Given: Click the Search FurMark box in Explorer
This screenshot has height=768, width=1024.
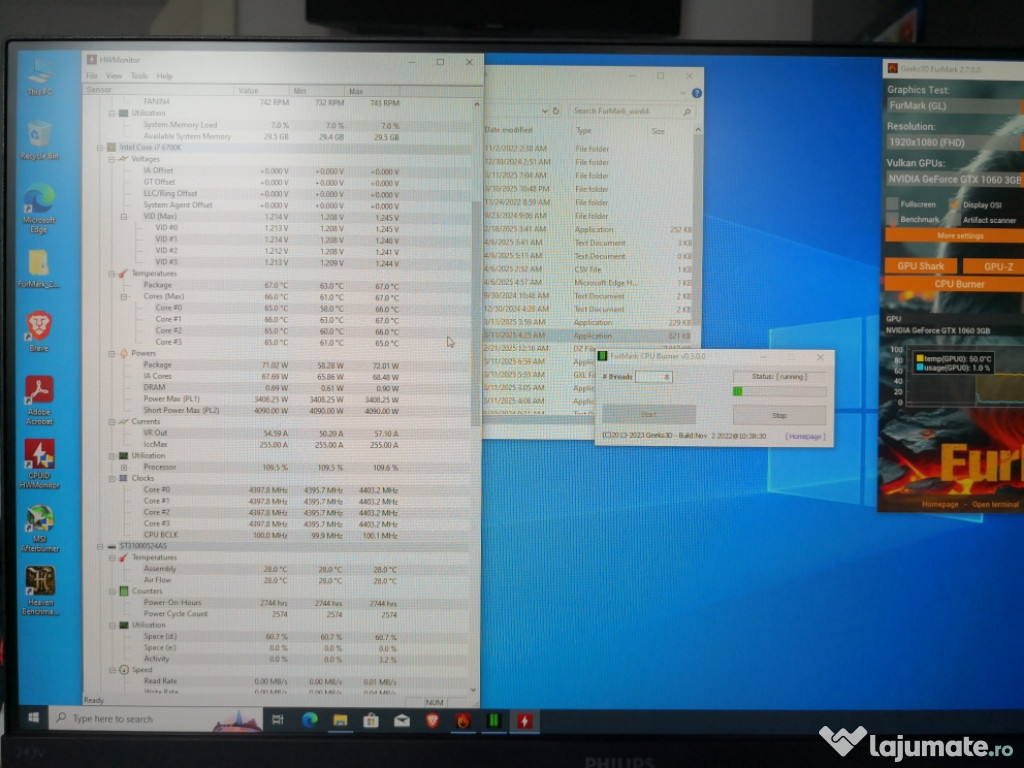Looking at the screenshot, I should (x=632, y=111).
